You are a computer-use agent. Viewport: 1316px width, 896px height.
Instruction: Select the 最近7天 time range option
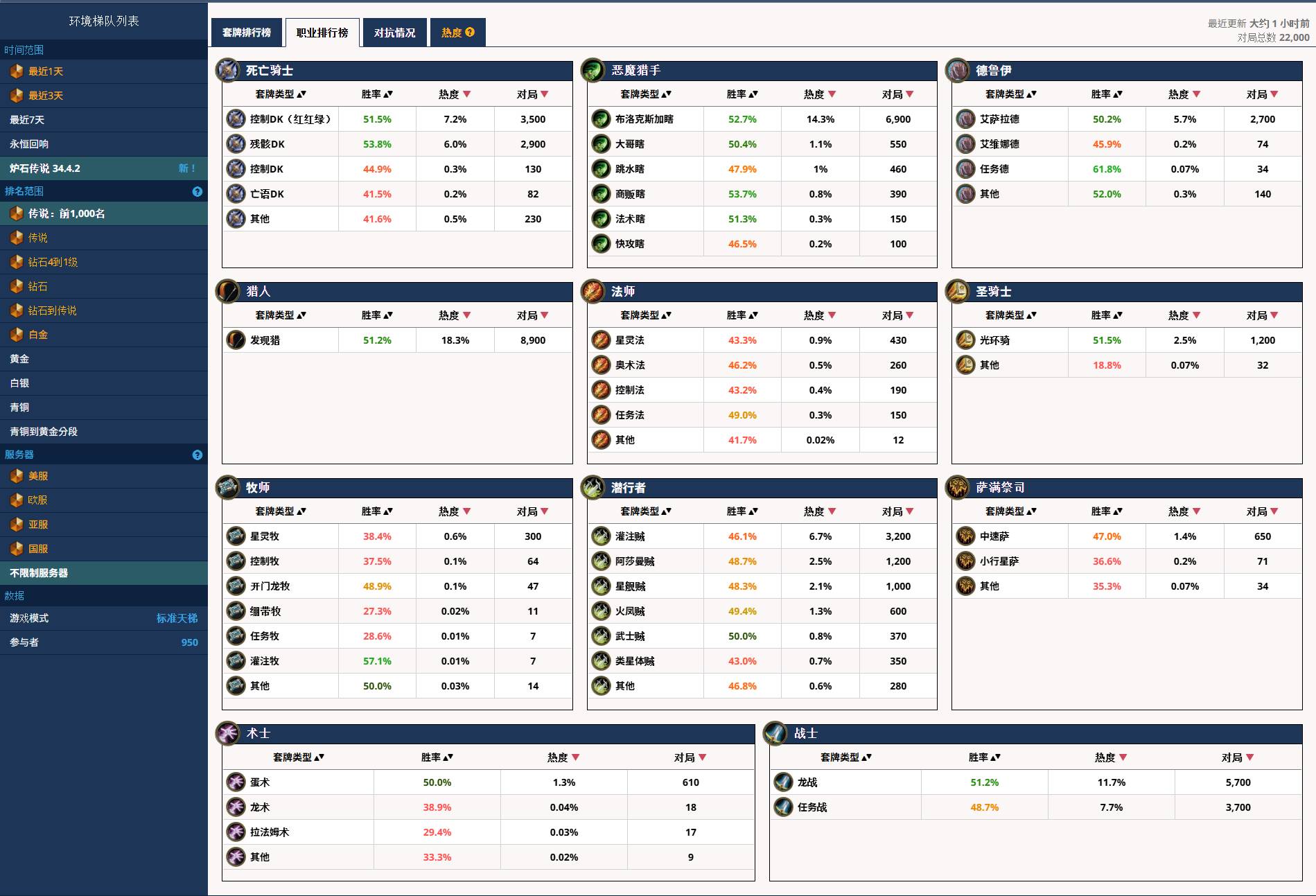pos(27,120)
